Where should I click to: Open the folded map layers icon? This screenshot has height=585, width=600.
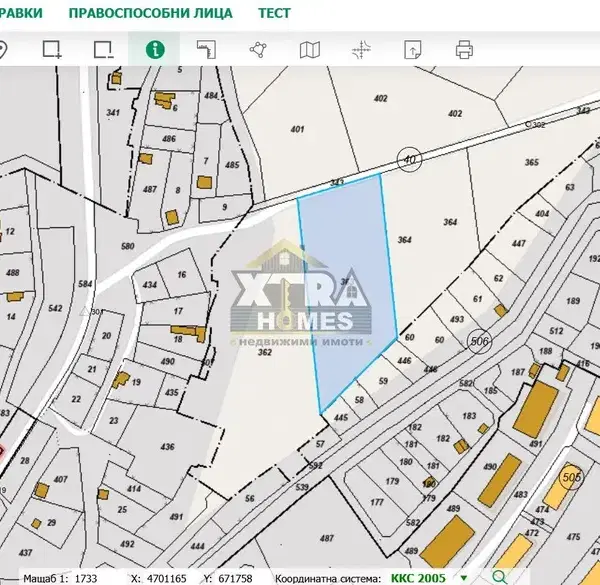[x=310, y=50]
